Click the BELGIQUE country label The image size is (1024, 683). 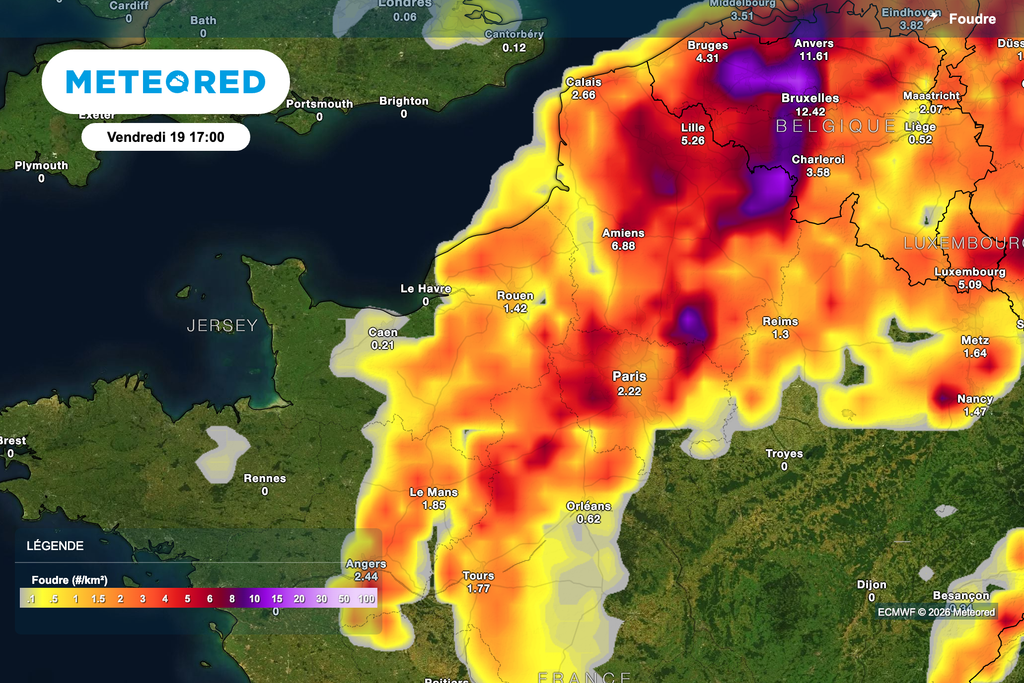835,126
